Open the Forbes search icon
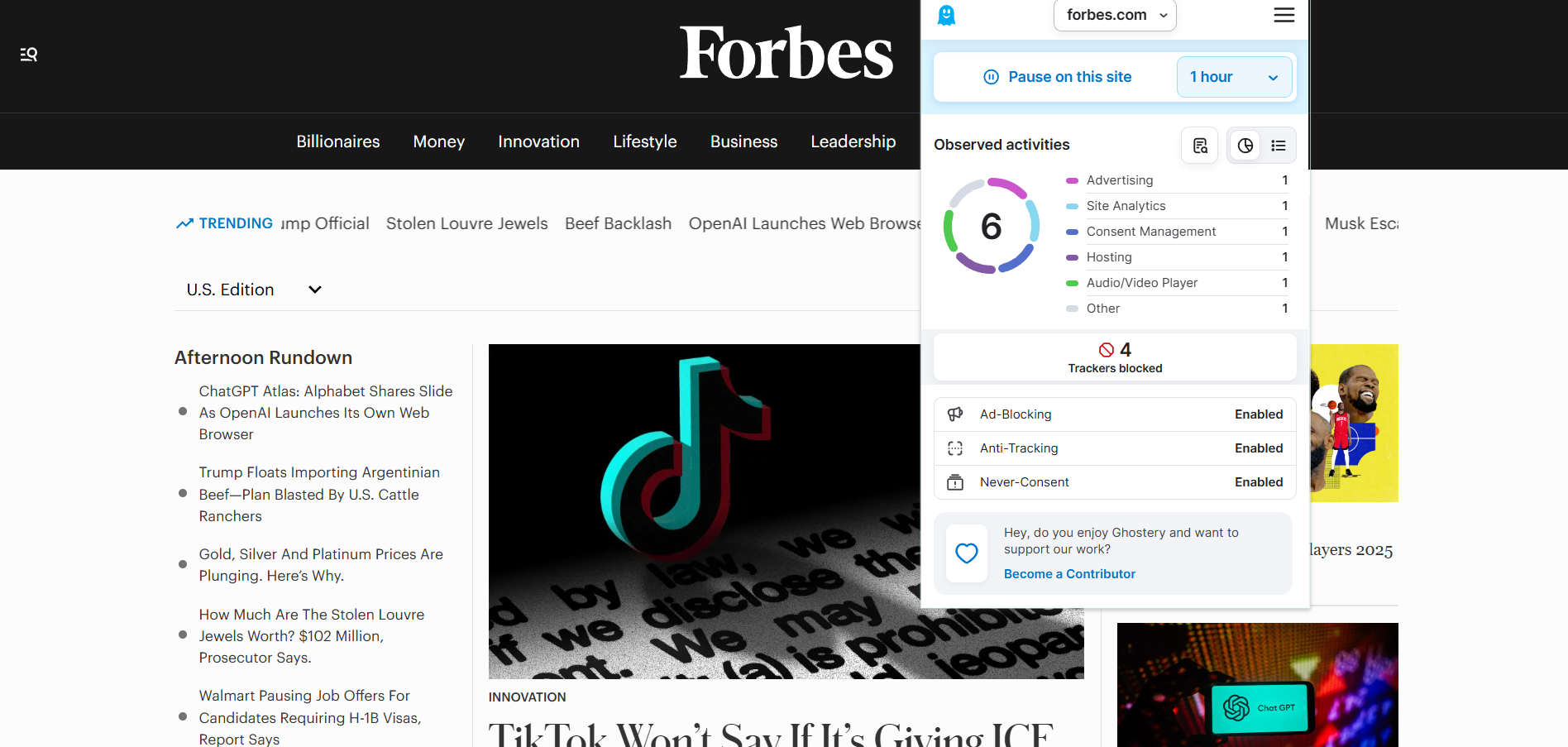The image size is (1568, 747). coord(28,54)
